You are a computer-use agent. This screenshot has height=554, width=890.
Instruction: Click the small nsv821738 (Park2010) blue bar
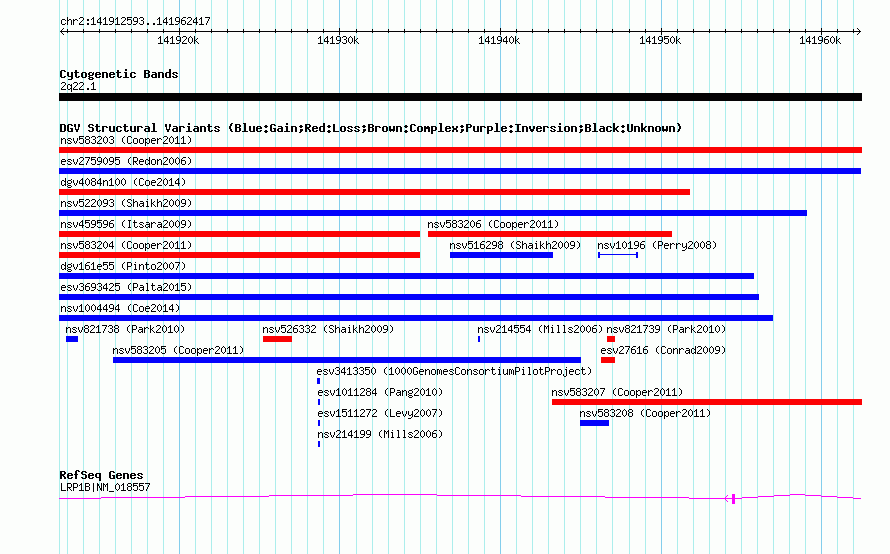72,339
